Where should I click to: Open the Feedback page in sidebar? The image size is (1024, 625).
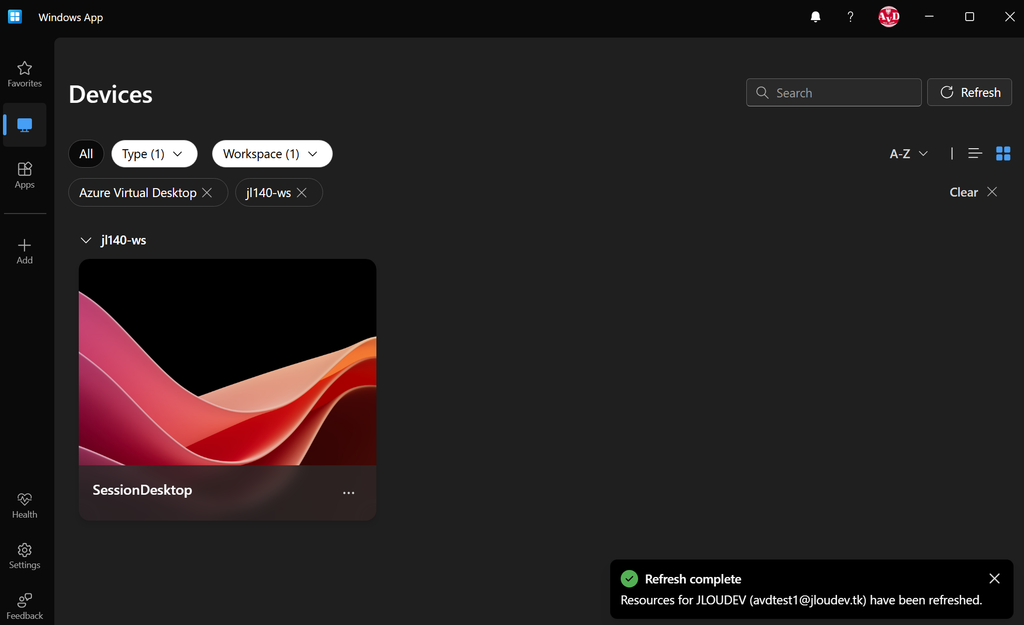(x=25, y=606)
